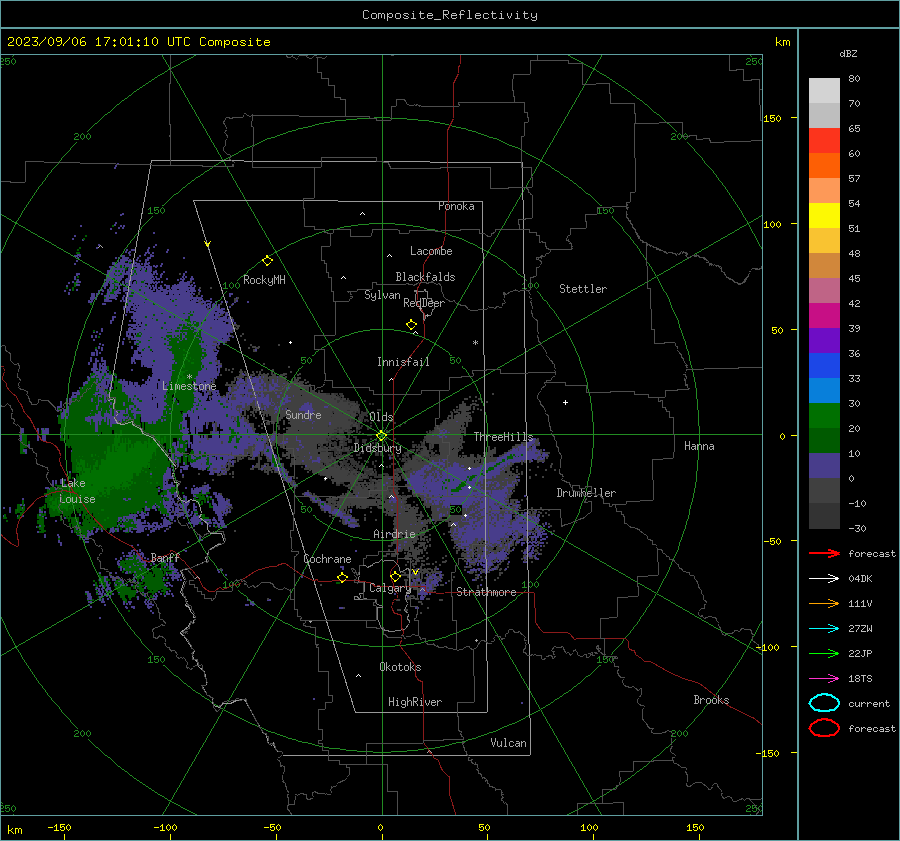The width and height of the screenshot is (900, 841).
Task: Click the Calgary city label
Action: click(390, 588)
